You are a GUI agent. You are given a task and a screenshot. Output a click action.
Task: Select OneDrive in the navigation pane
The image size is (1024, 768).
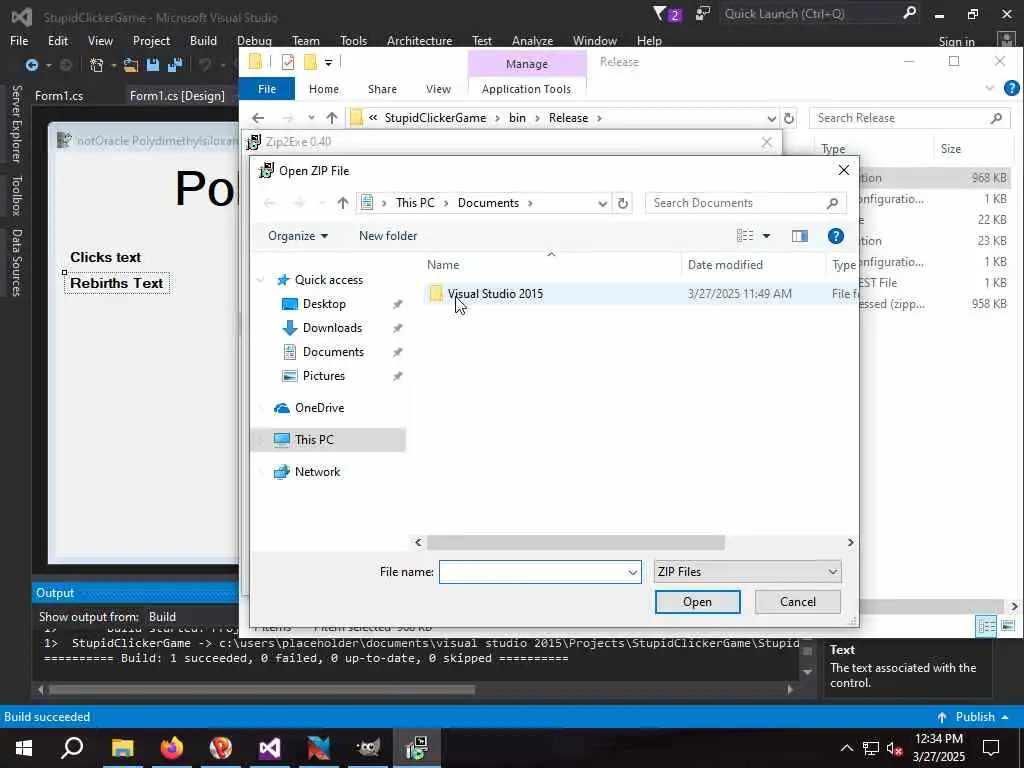(319, 408)
